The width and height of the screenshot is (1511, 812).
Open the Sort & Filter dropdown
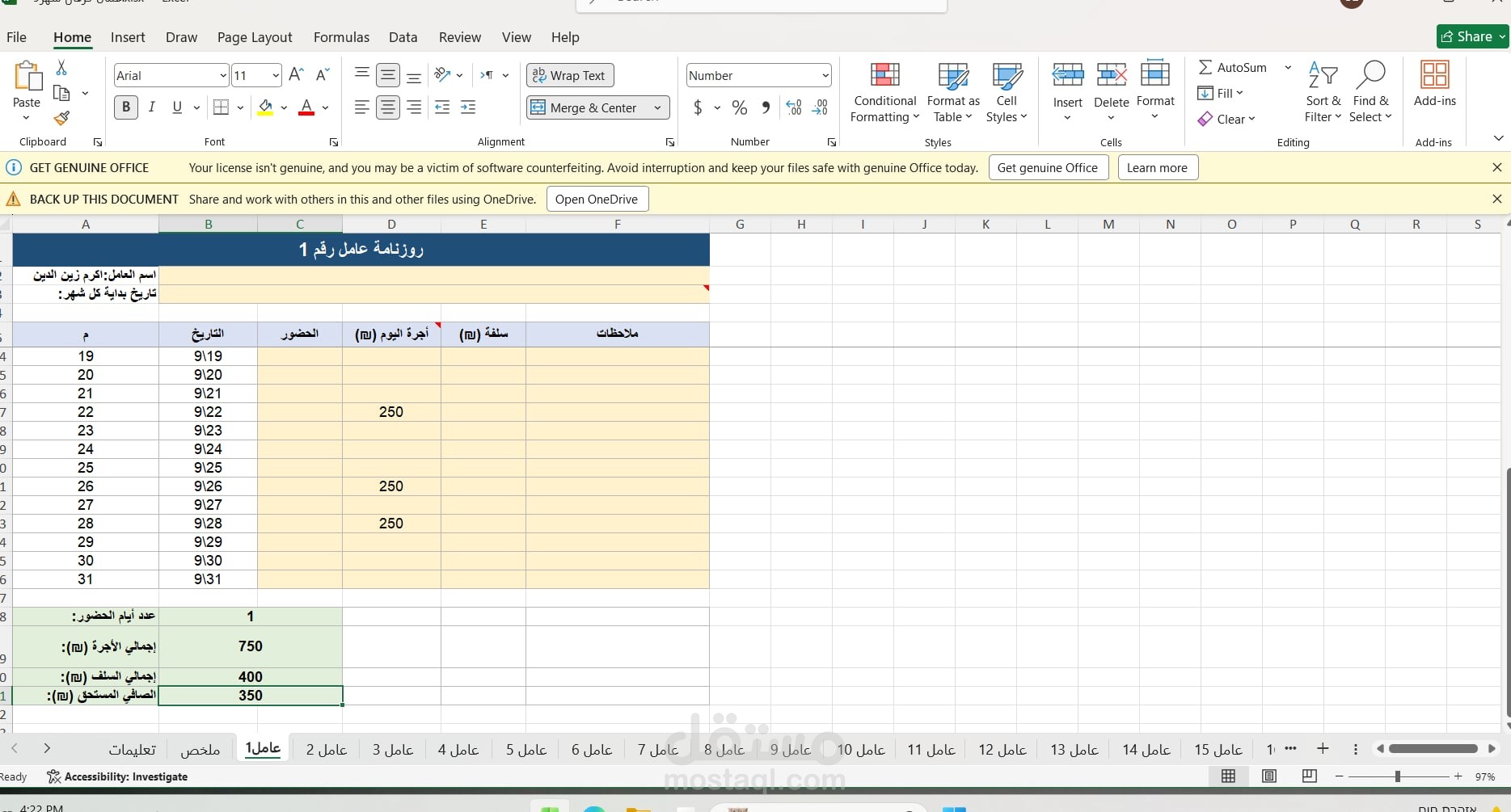click(x=1323, y=91)
